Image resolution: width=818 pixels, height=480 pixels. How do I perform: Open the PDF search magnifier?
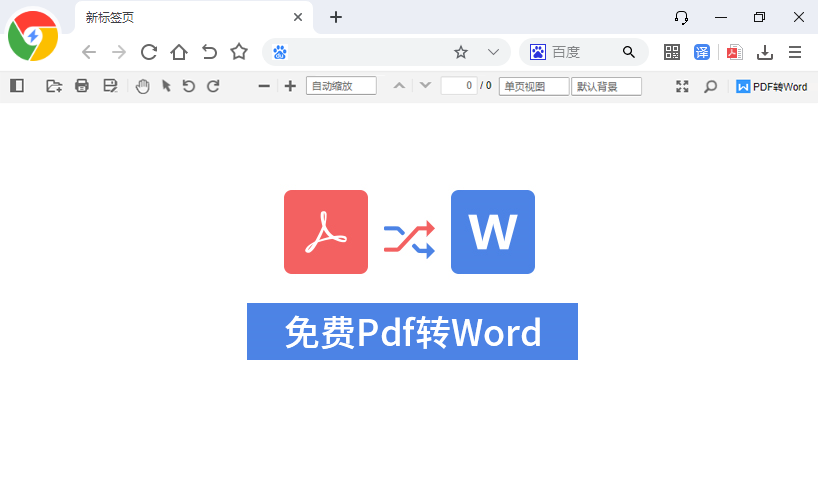710,86
